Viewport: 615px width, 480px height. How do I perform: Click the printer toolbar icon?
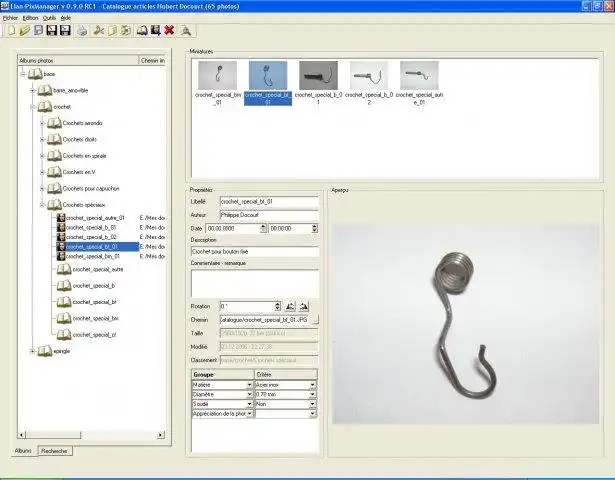click(x=82, y=30)
